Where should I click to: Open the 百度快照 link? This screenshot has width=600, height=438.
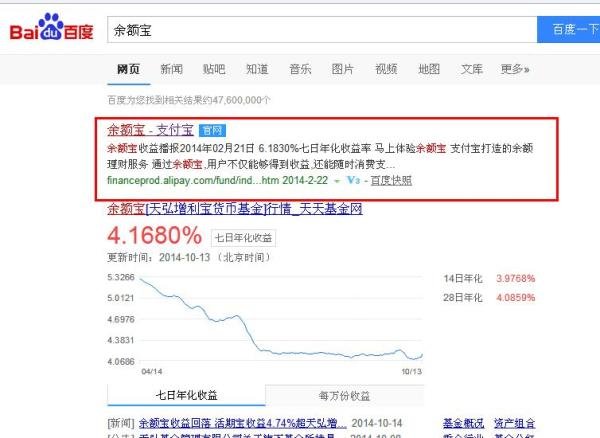click(x=391, y=180)
